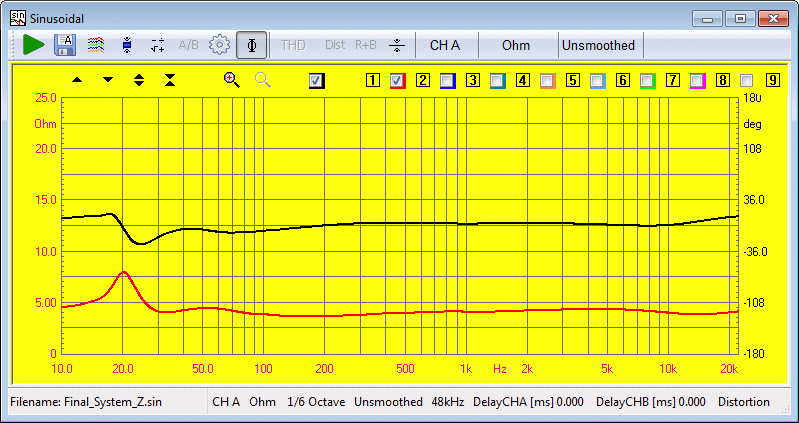Store overlay number 9
This screenshot has height=423, width=799.
click(x=773, y=81)
